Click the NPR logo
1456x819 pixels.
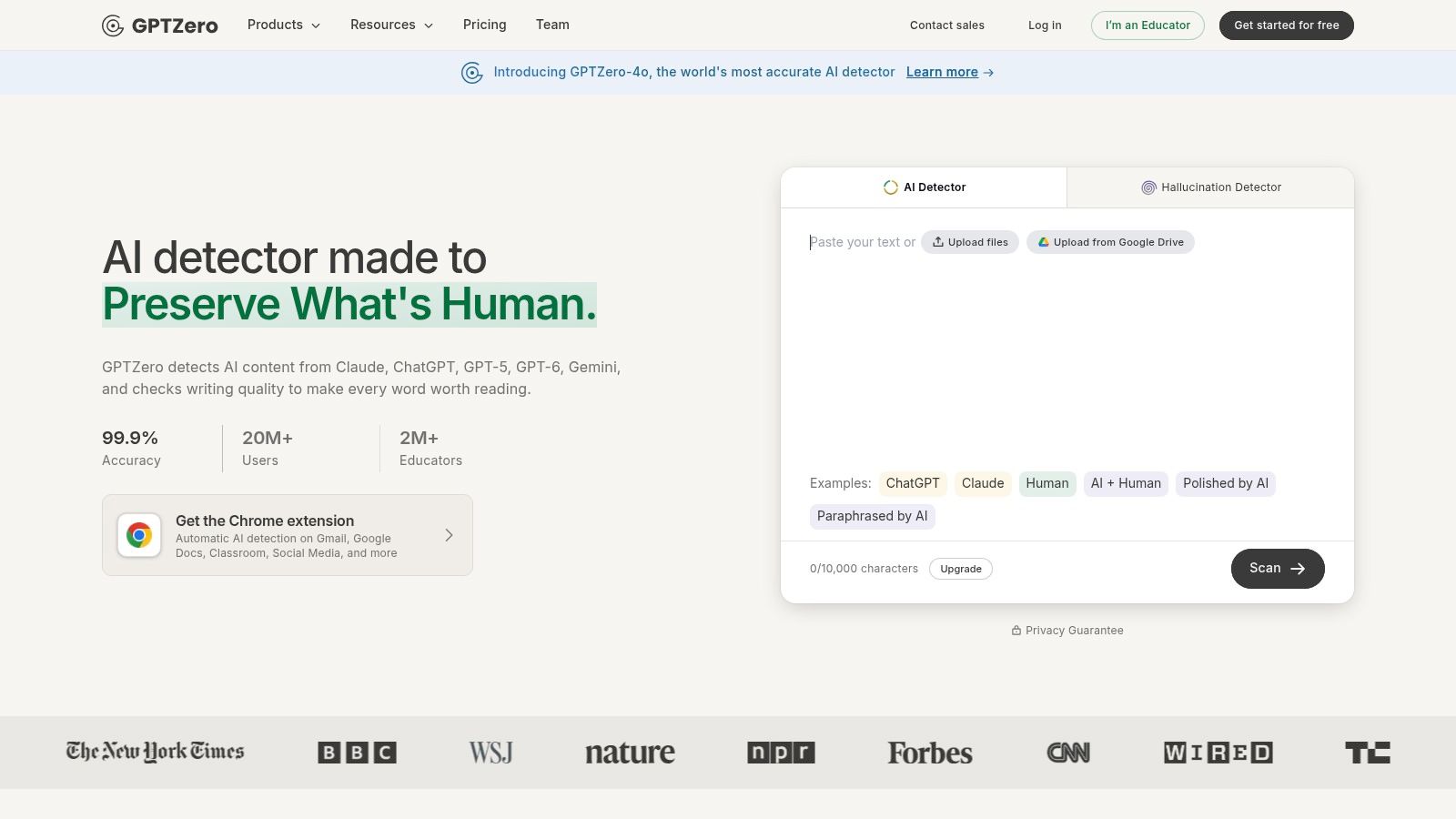click(781, 753)
